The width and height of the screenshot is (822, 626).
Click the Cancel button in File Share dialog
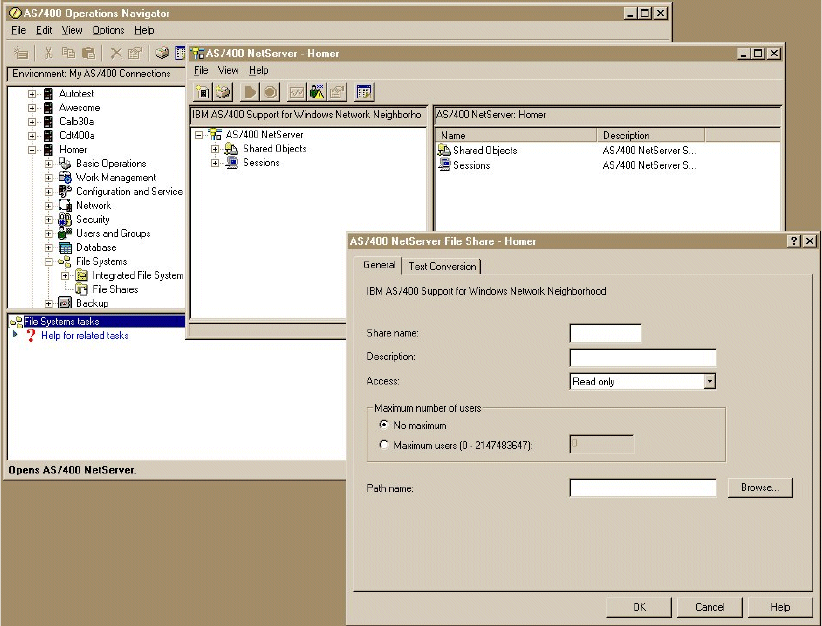pos(709,607)
